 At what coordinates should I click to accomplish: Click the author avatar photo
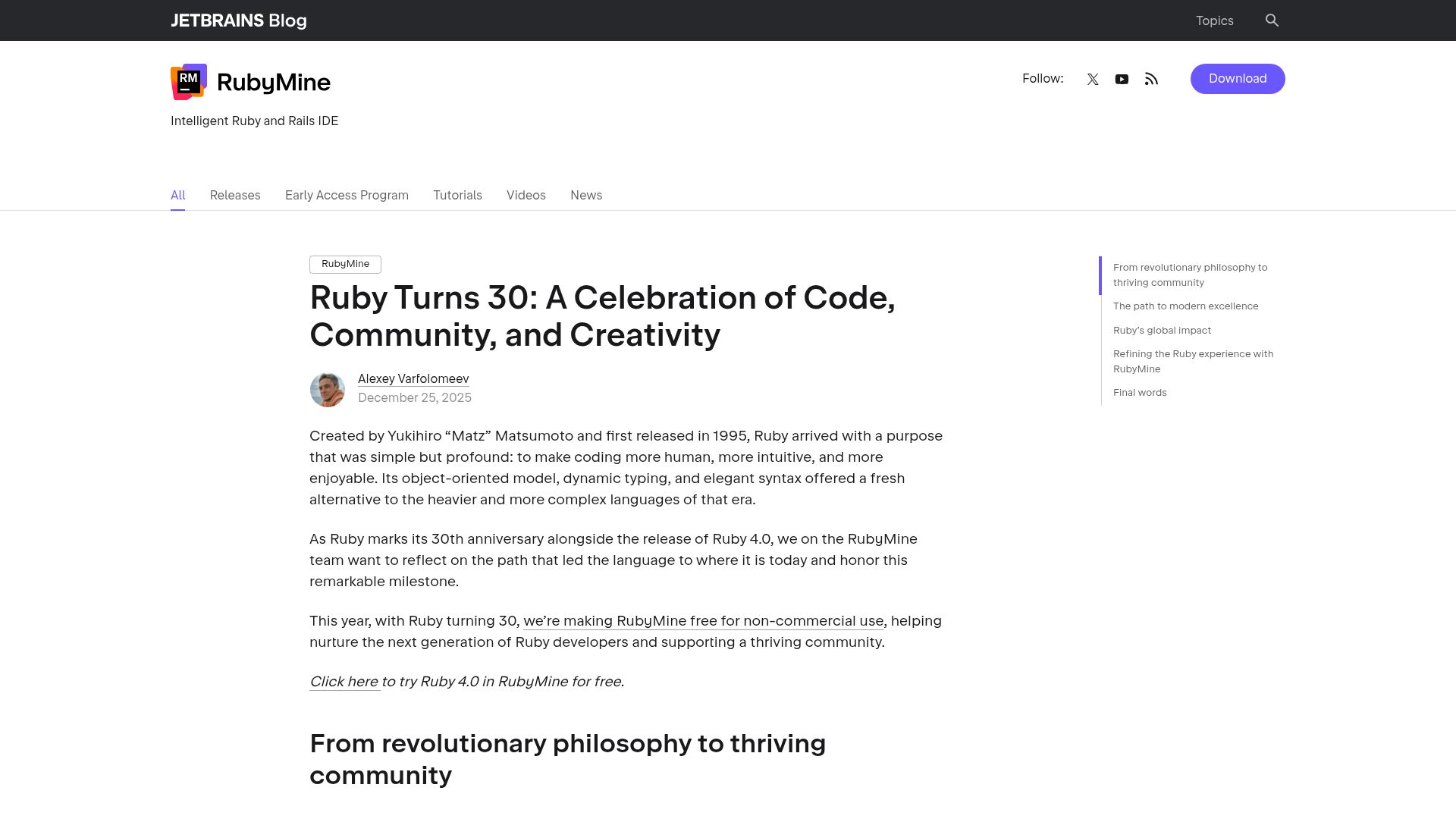point(328,390)
